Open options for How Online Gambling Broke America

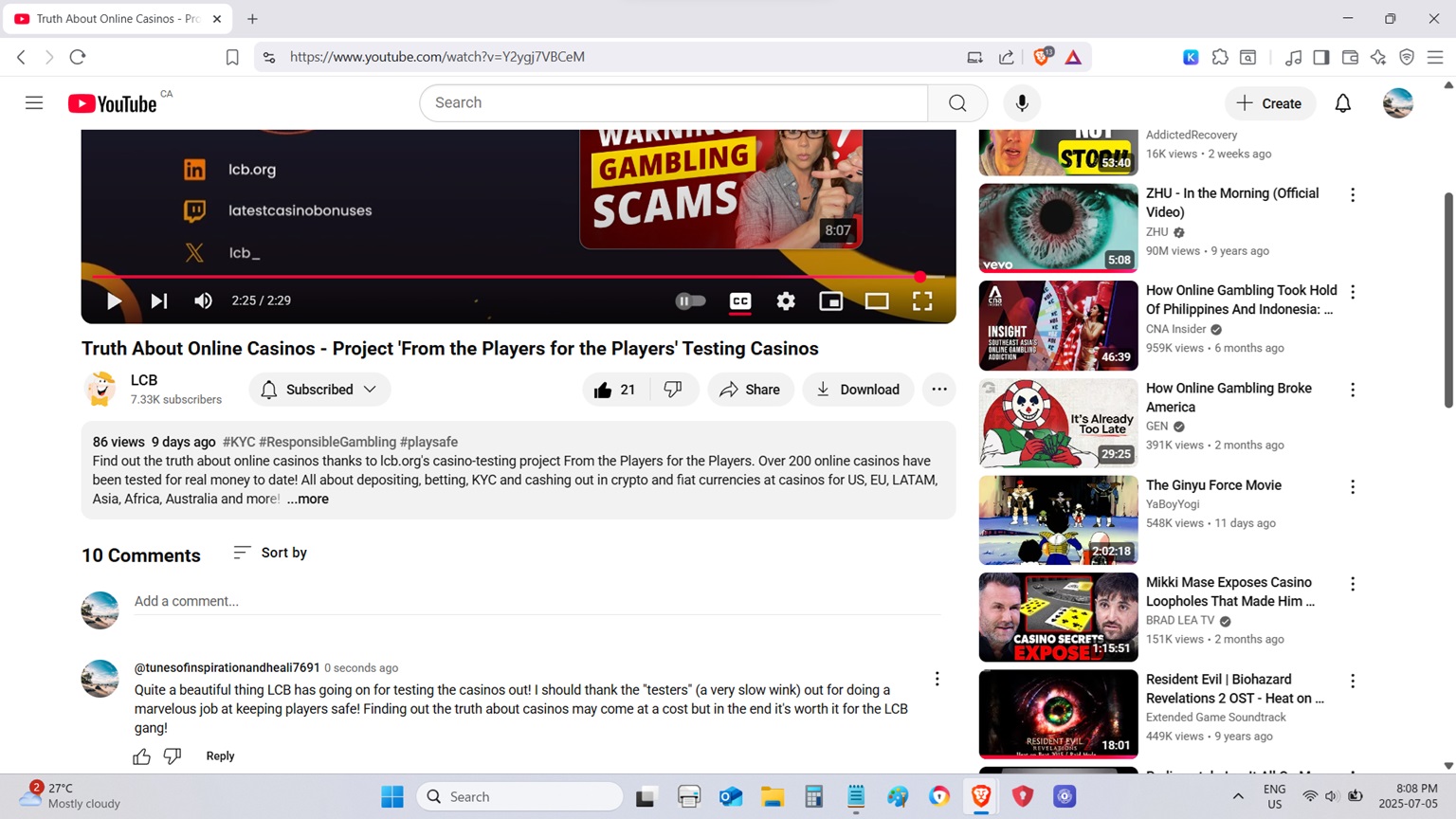pos(1353,390)
